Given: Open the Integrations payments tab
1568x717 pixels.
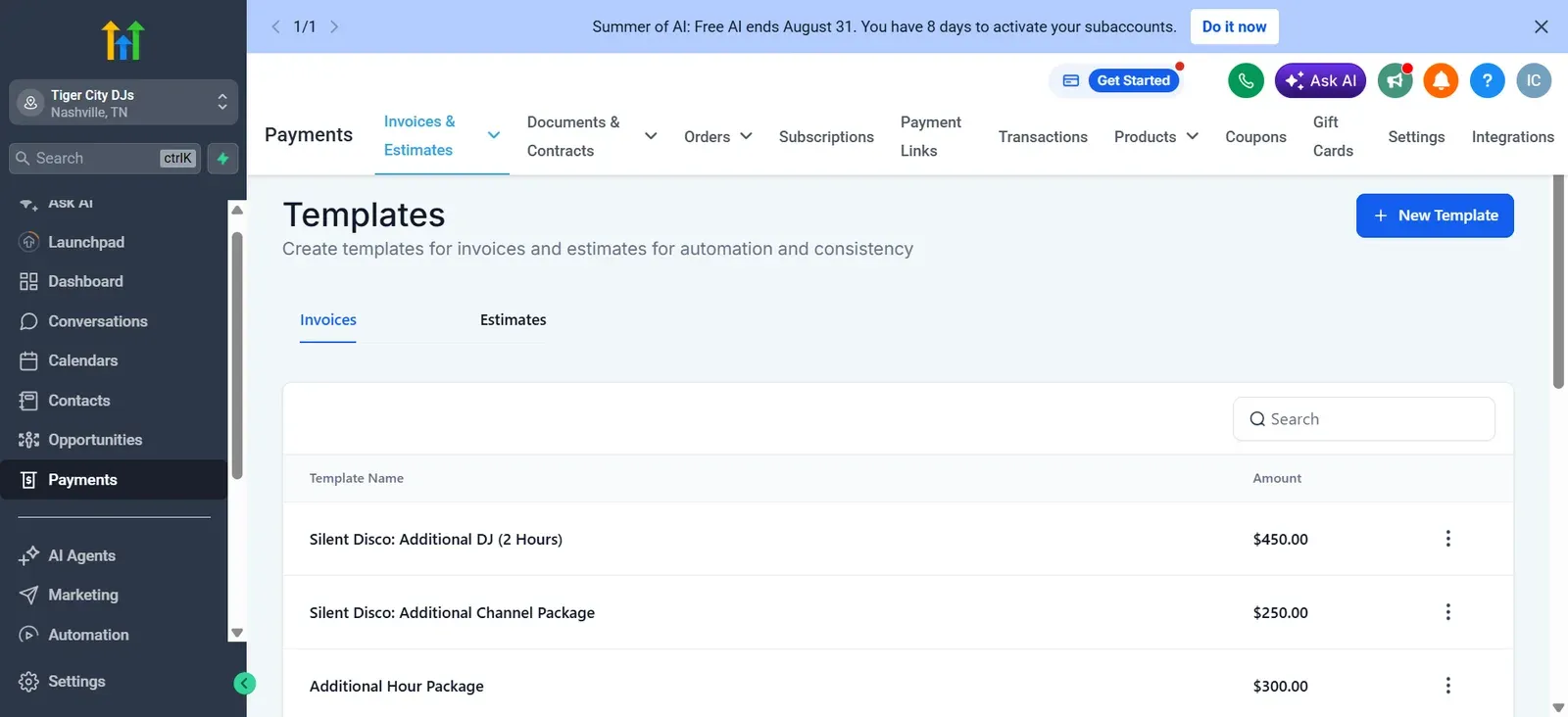Looking at the screenshot, I should pos(1513,137).
